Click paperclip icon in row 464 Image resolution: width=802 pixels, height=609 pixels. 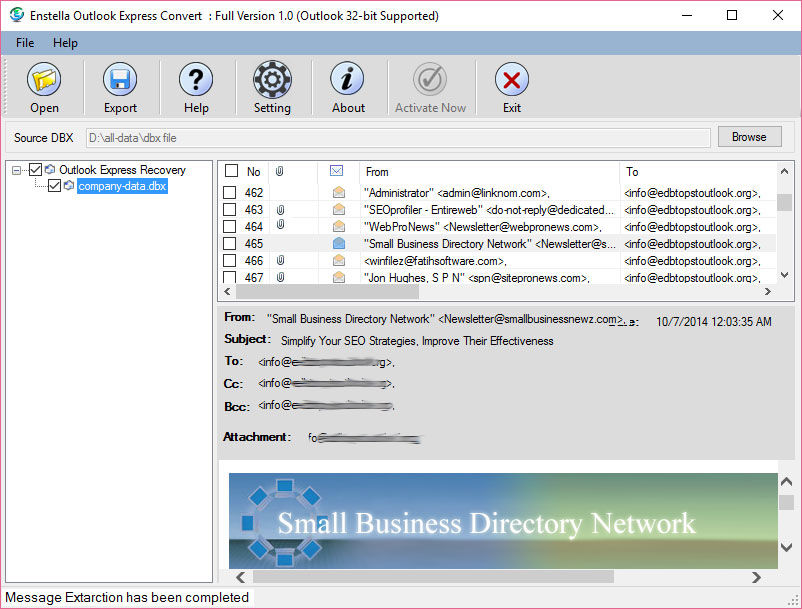coord(280,224)
